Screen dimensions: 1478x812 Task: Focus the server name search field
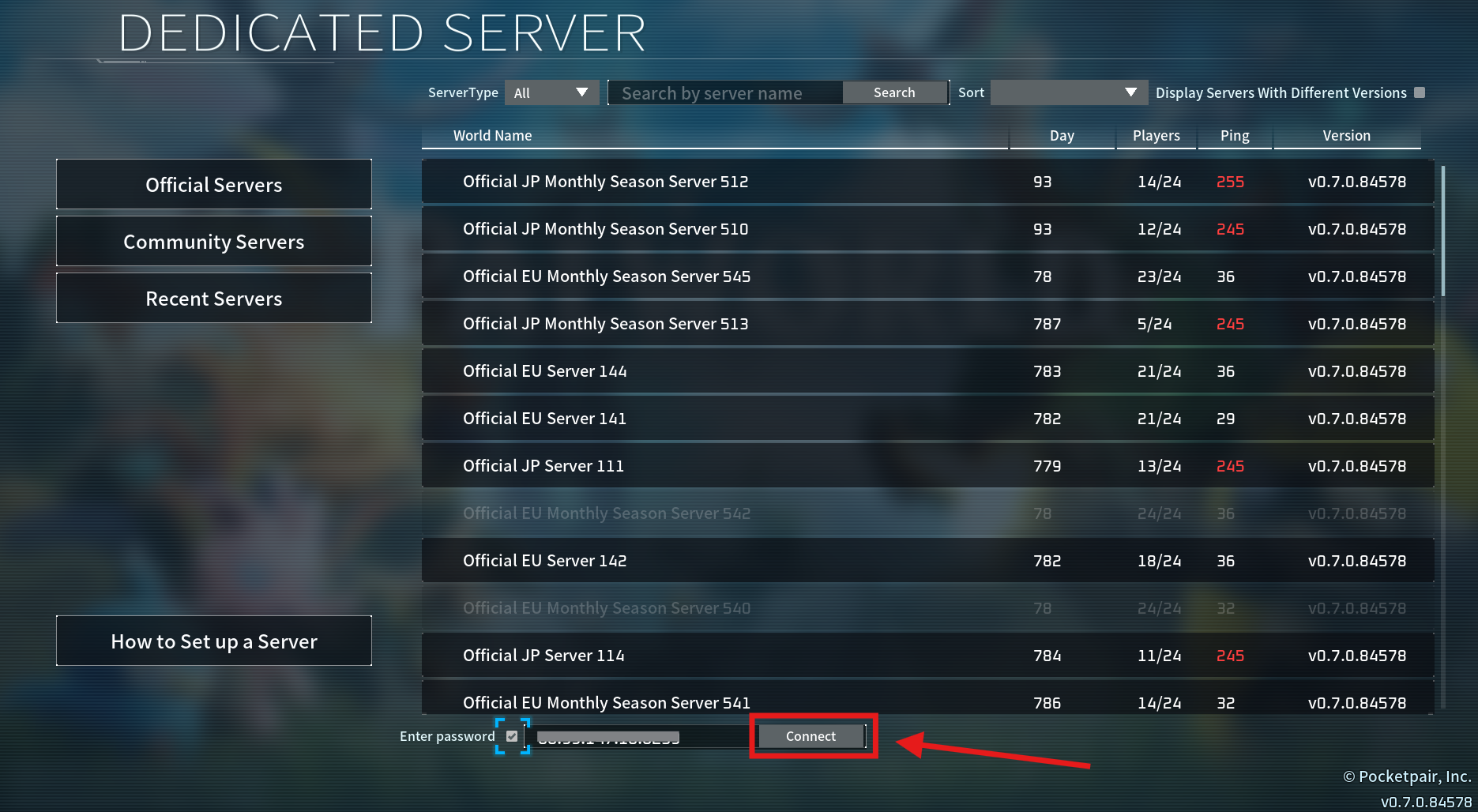click(725, 92)
